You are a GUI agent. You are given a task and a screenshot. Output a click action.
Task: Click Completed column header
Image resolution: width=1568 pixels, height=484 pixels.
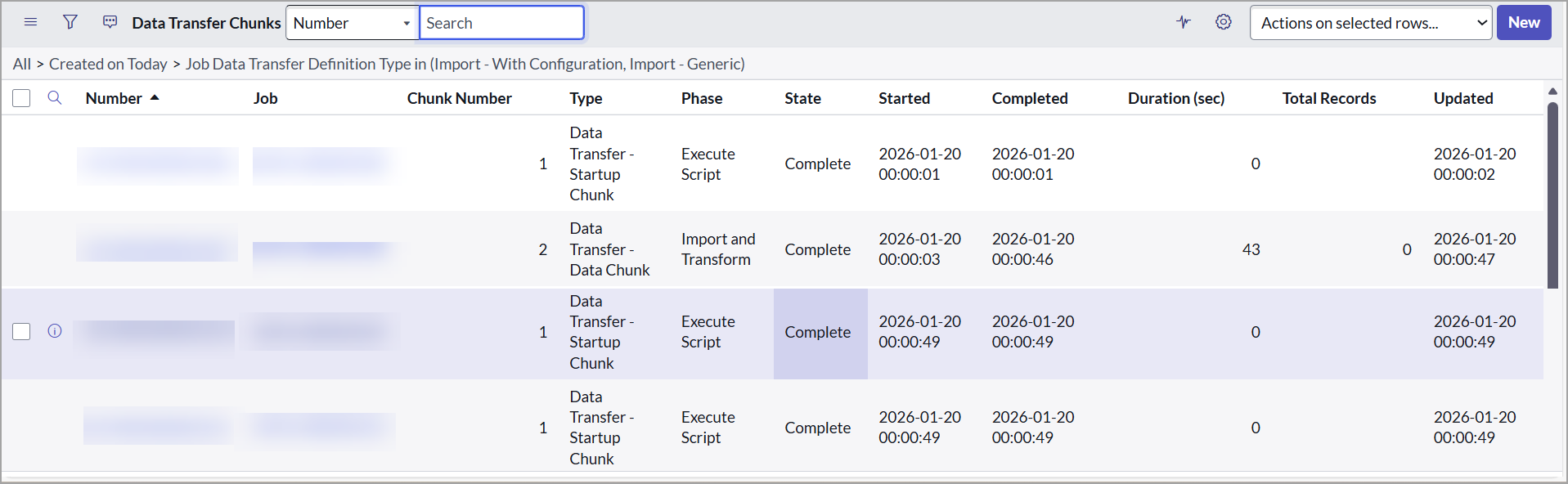pyautogui.click(x=1030, y=98)
